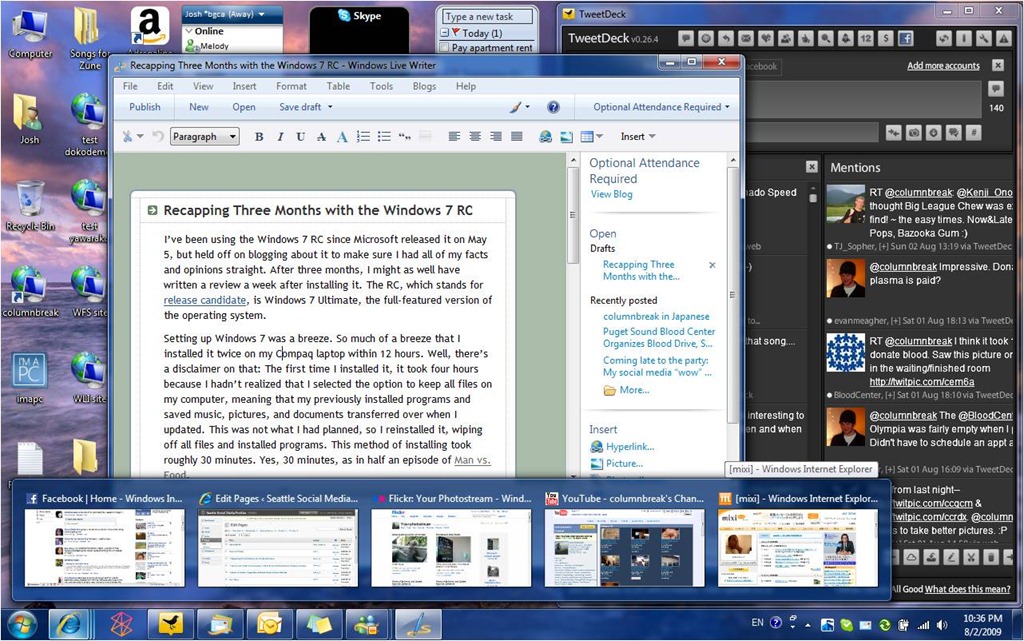Apply italic formatting in Live Writer
Viewport: 1024px width, 641px height.
pyautogui.click(x=280, y=136)
